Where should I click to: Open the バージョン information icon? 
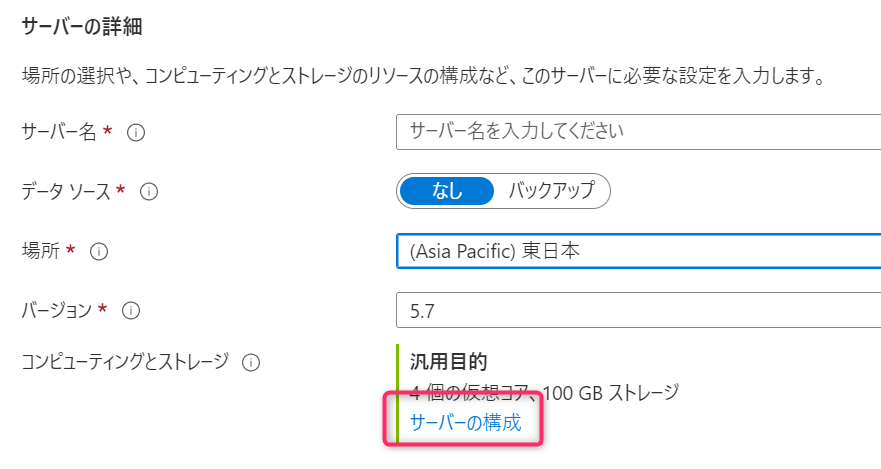point(131,311)
